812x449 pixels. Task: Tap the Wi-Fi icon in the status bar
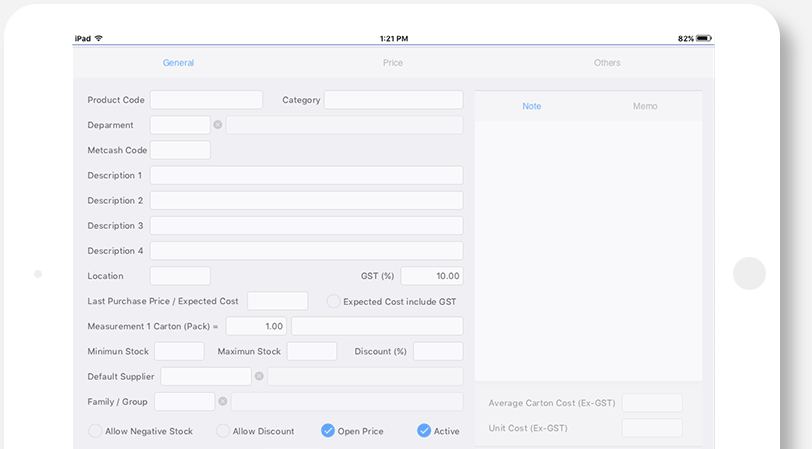(98, 38)
